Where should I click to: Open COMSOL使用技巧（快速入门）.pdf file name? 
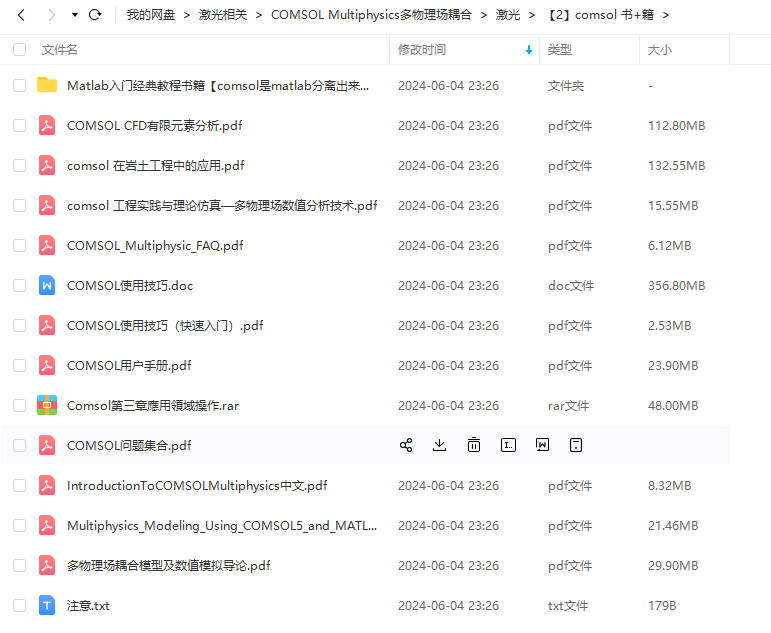click(165, 326)
